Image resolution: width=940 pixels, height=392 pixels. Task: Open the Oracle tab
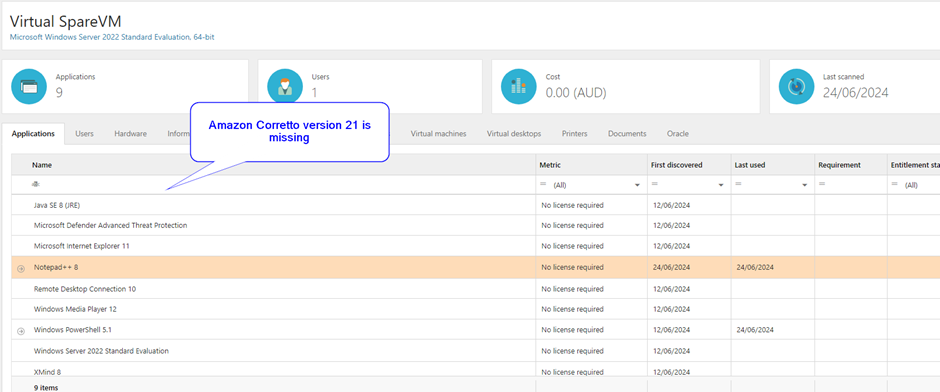[677, 134]
